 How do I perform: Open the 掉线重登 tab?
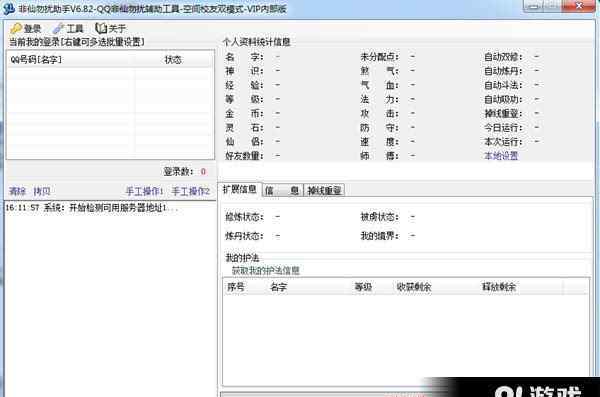coord(324,190)
